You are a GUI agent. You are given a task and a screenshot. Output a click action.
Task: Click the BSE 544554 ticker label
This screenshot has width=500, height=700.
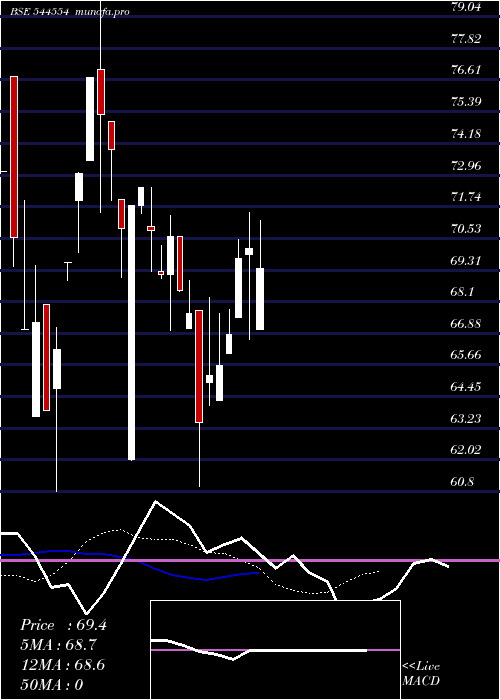click(40, 12)
